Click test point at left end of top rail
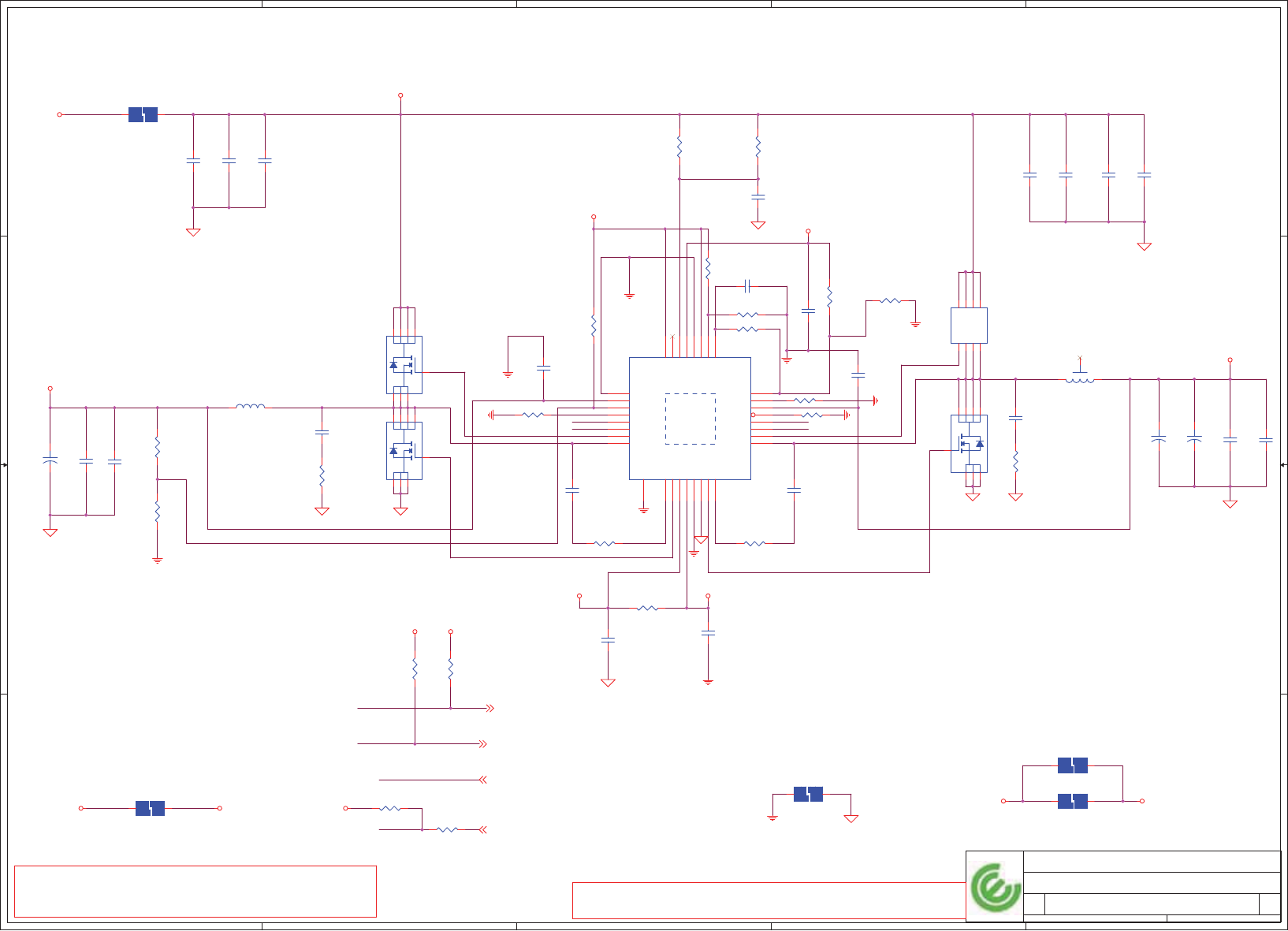 (59, 115)
